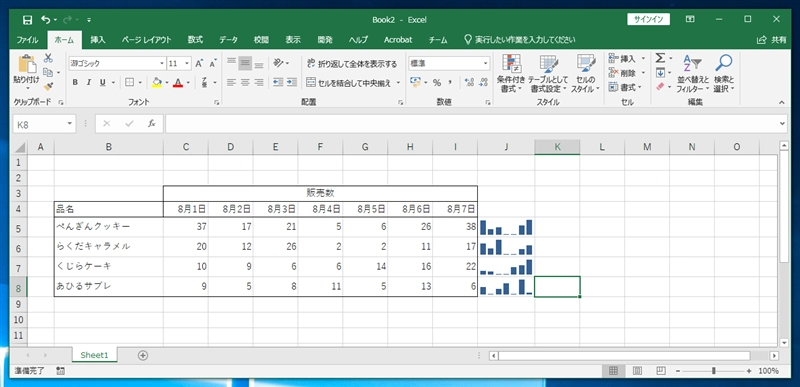Screen dimensions: 800x387
Task: Switch to Normal view
Action: [614, 371]
